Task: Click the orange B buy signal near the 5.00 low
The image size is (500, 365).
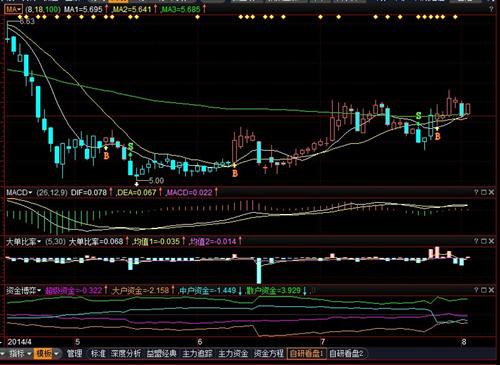Action: pos(106,156)
